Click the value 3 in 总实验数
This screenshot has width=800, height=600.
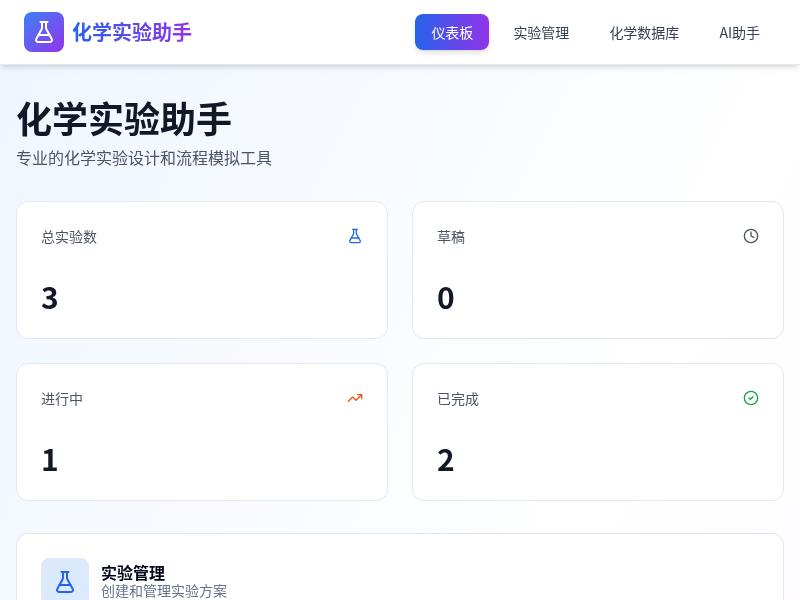tap(49, 298)
